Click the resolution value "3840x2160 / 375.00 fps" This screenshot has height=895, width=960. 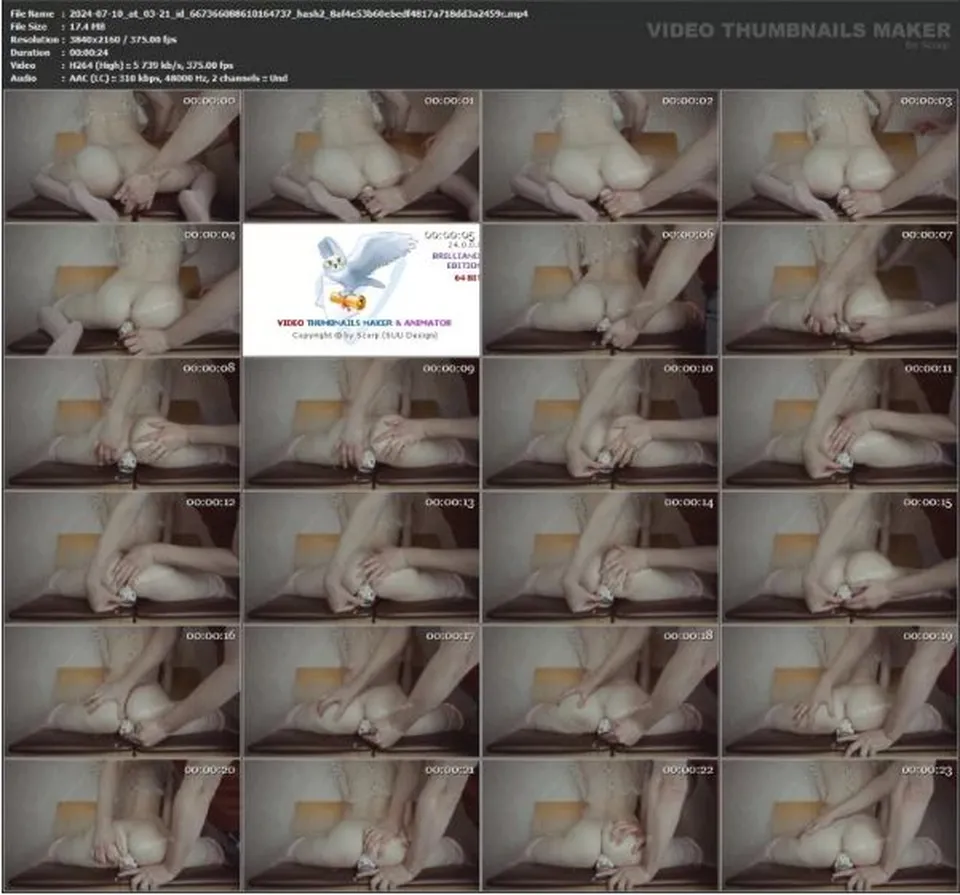[122, 39]
